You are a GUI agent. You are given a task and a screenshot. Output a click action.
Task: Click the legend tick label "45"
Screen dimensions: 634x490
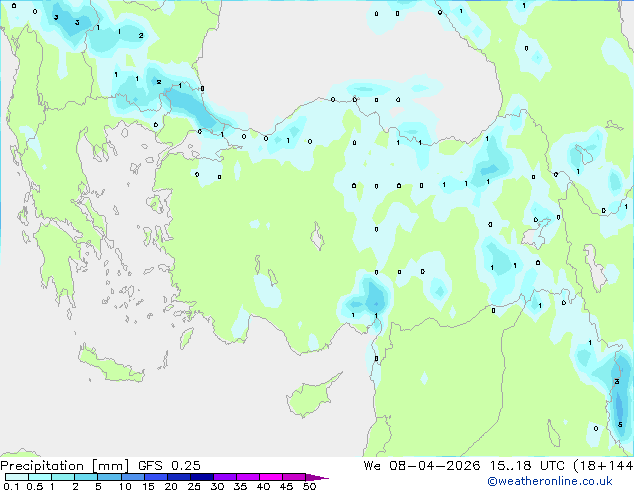click(x=286, y=486)
